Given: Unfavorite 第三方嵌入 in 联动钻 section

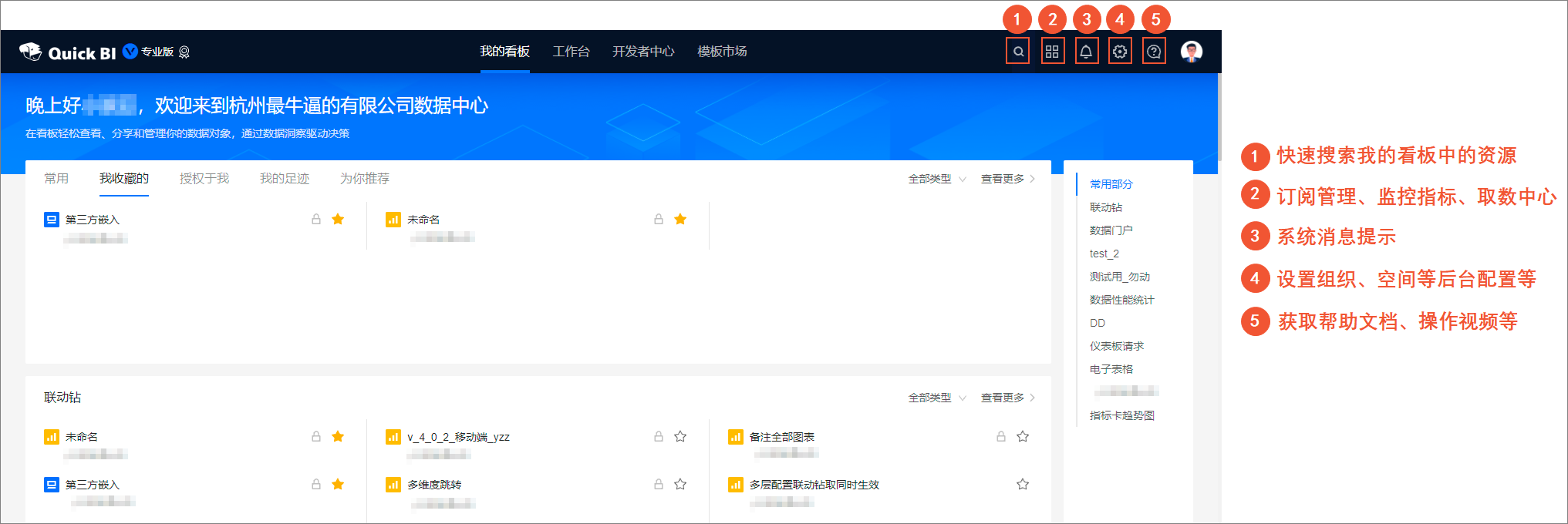Looking at the screenshot, I should 338,485.
